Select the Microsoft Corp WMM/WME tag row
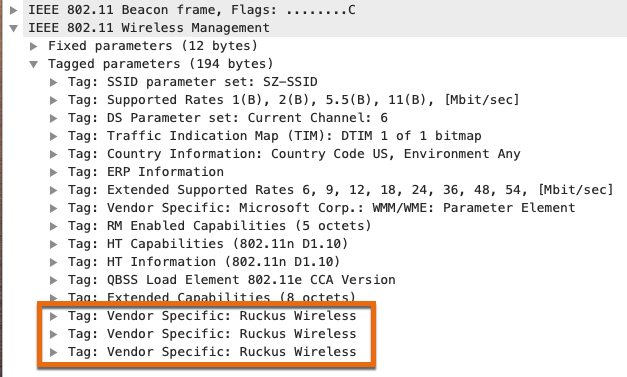This screenshot has width=627, height=377. 321,208
